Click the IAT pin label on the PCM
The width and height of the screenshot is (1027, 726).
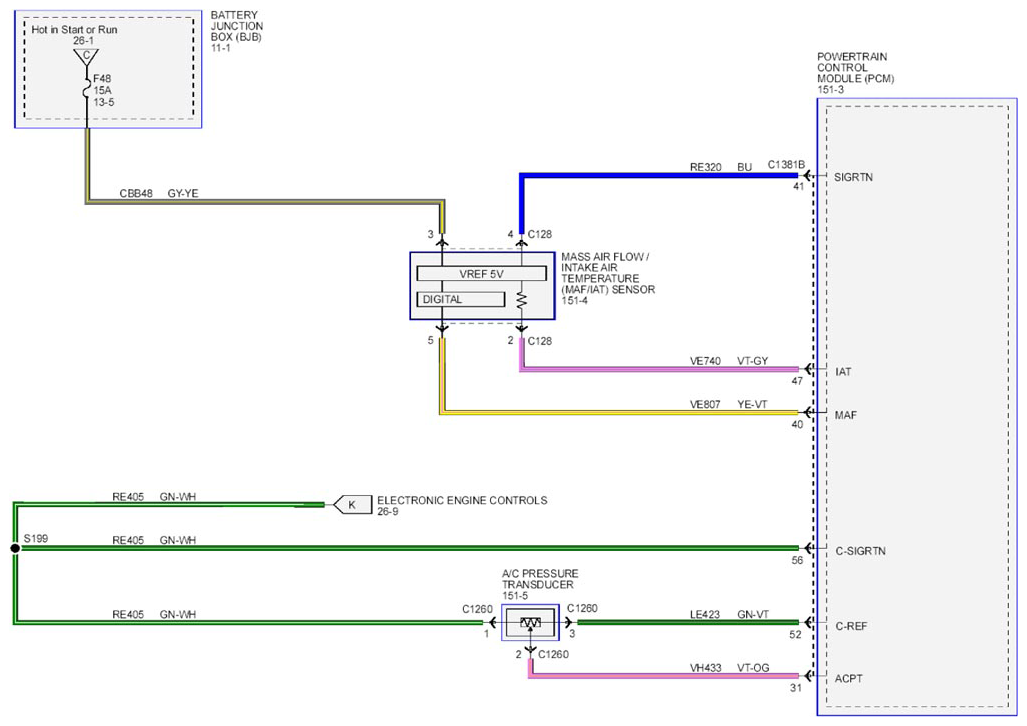tap(843, 372)
